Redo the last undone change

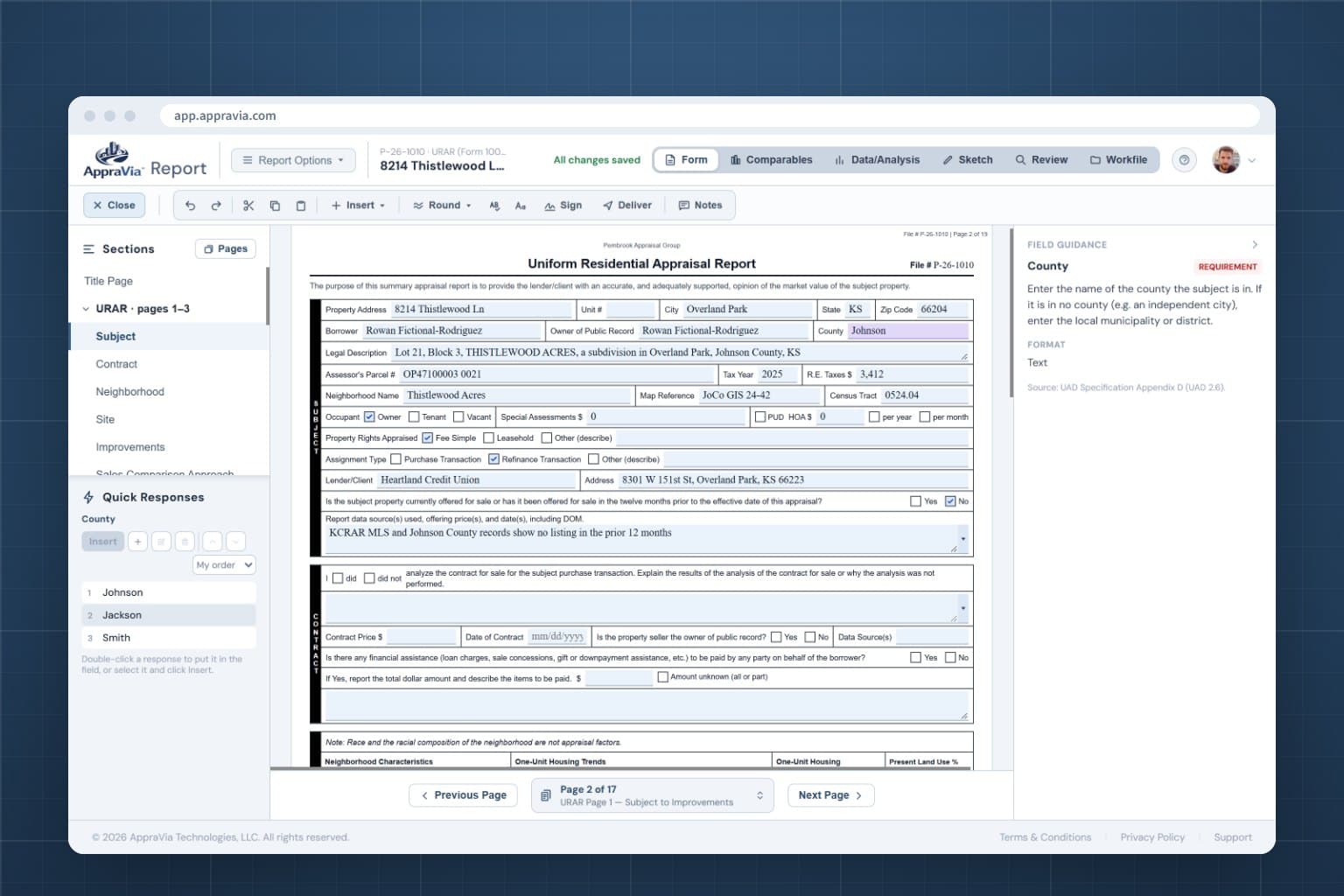tap(216, 206)
